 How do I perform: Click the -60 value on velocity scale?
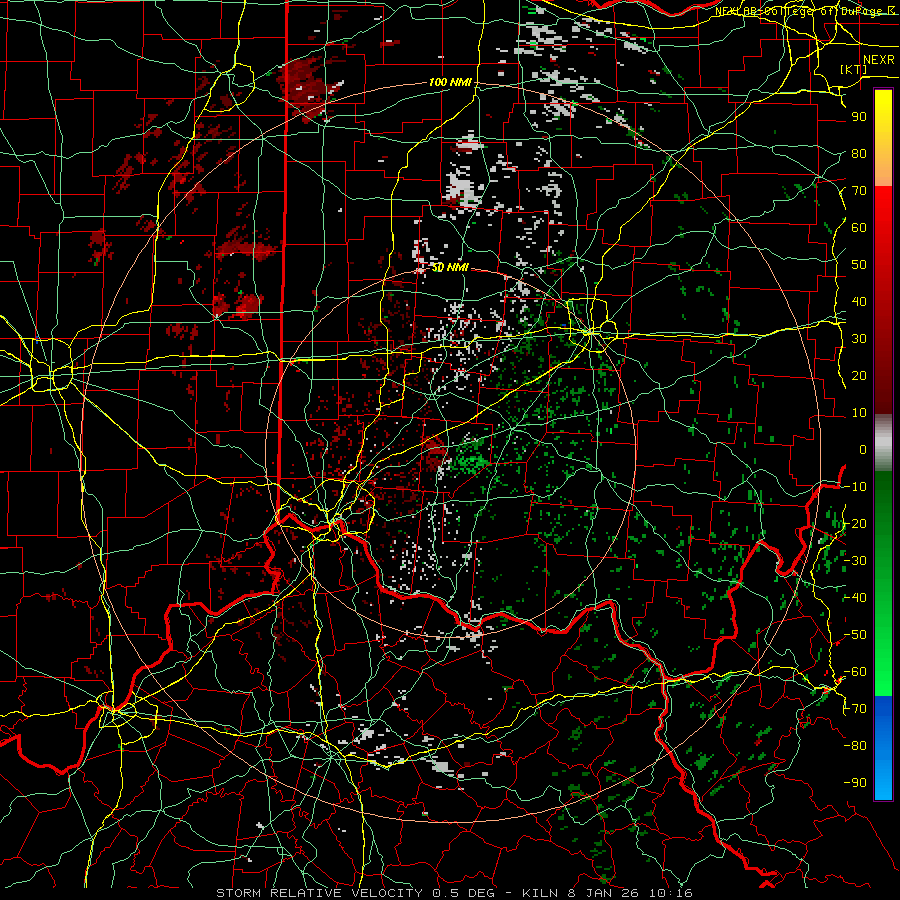(x=855, y=672)
